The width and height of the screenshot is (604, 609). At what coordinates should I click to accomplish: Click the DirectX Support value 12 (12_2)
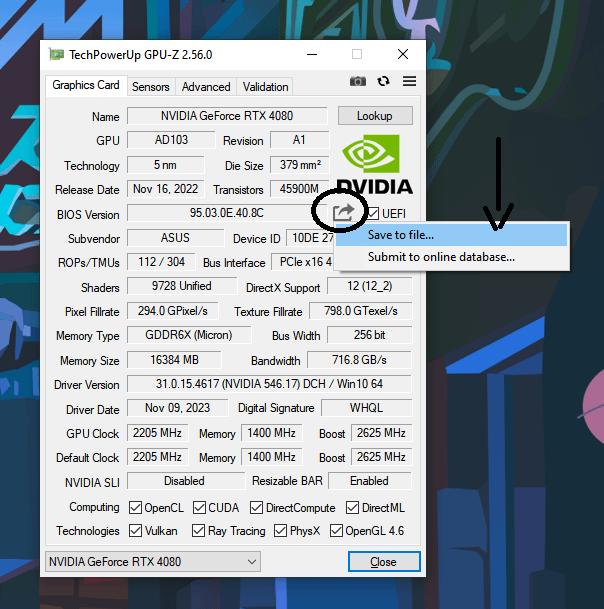click(369, 286)
